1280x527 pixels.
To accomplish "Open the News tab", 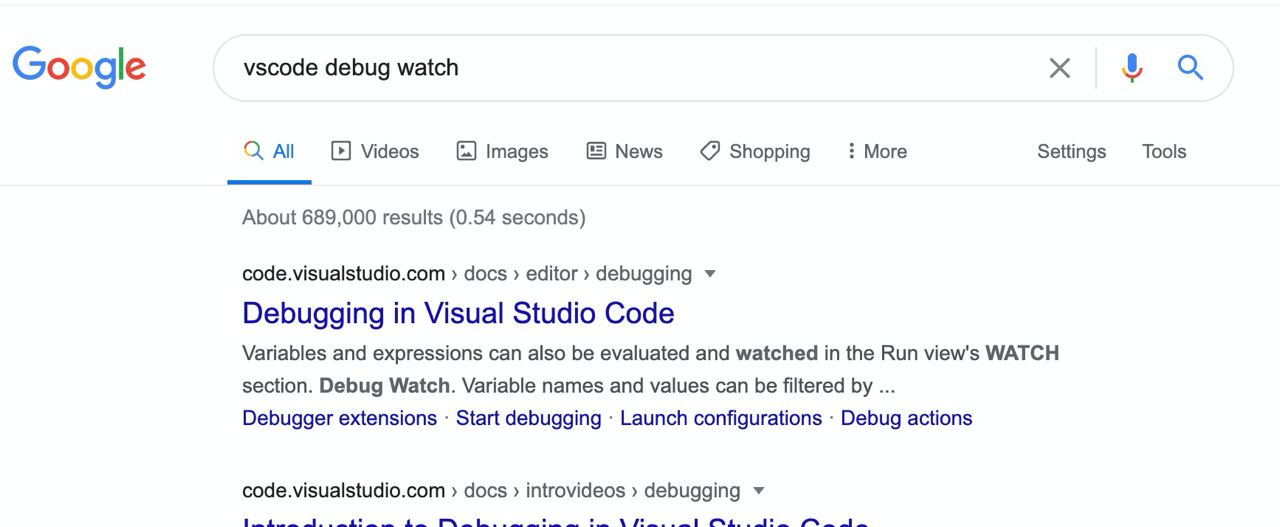I will tap(624, 152).
